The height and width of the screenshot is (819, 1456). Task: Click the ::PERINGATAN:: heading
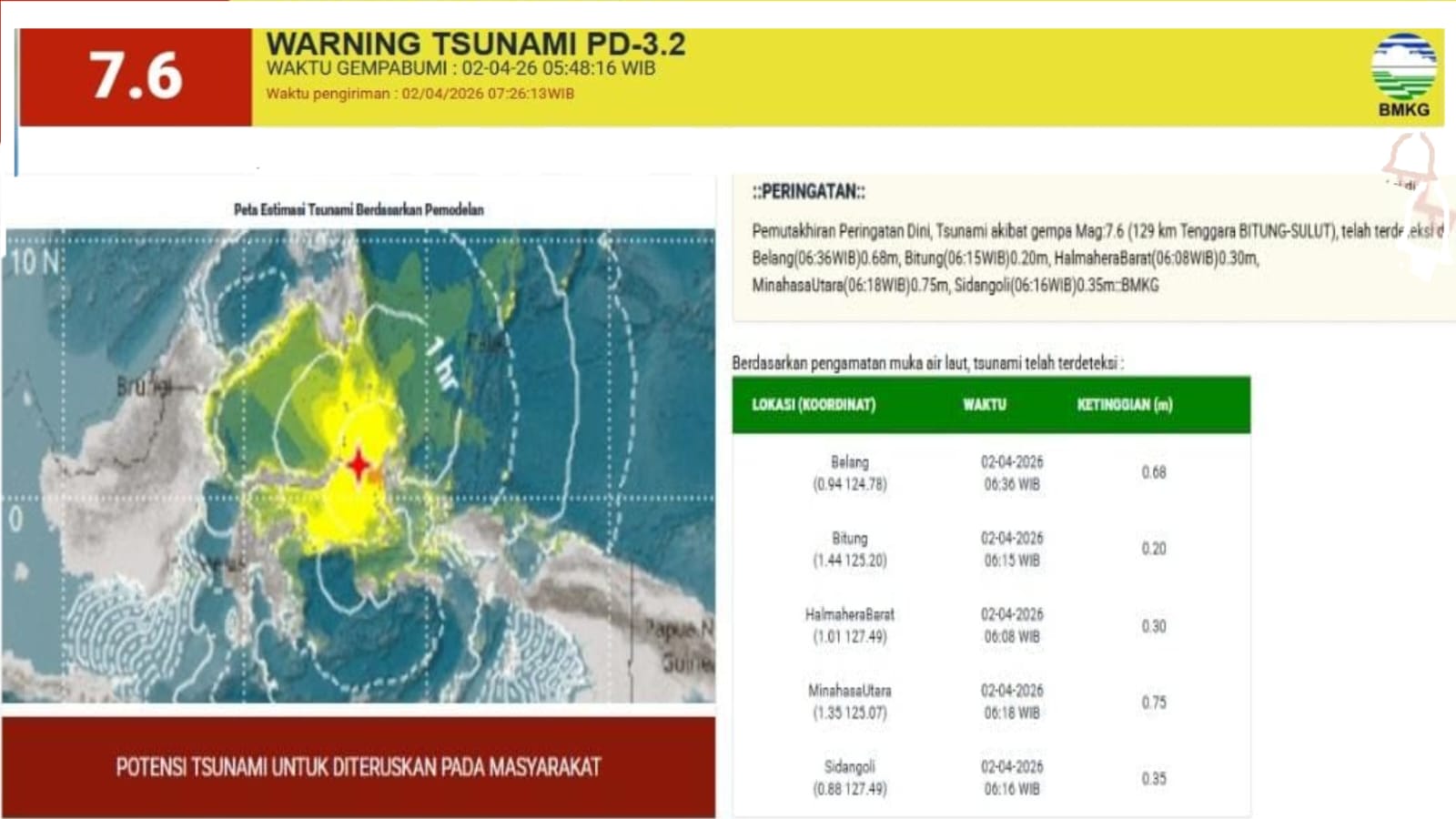coord(808,191)
